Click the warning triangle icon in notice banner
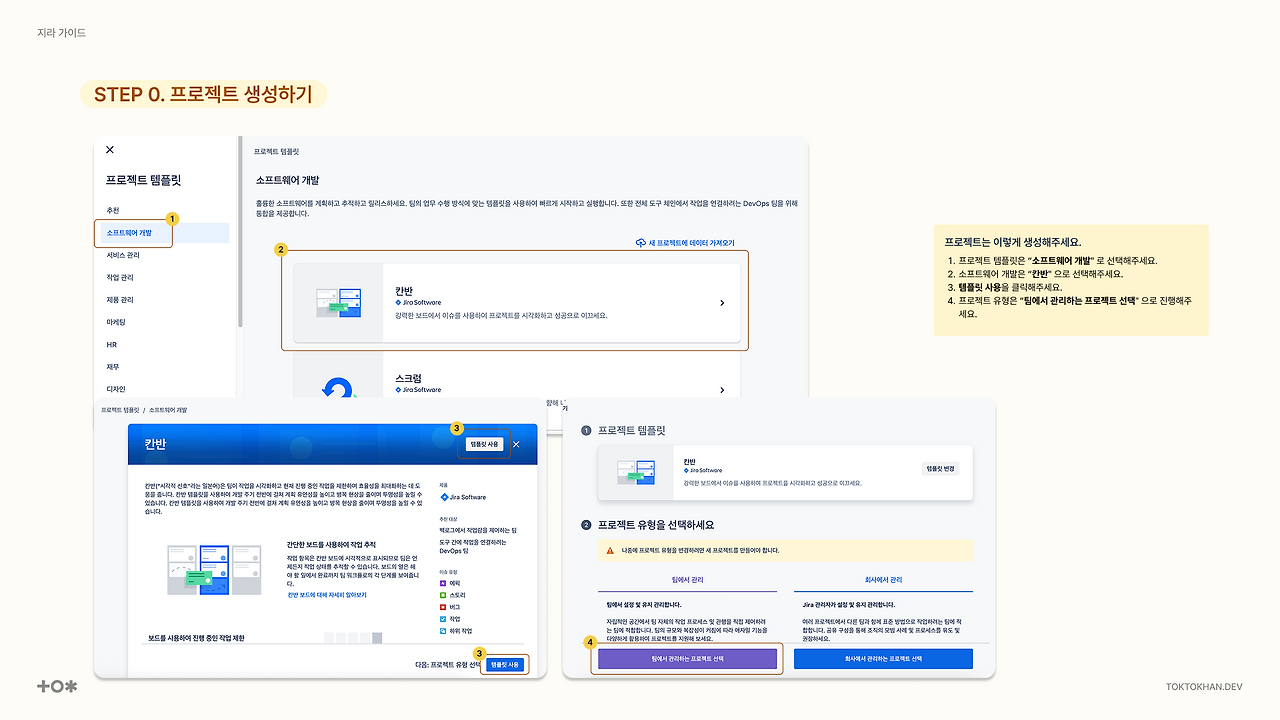Image resolution: width=1280 pixels, height=720 pixels. click(x=610, y=550)
